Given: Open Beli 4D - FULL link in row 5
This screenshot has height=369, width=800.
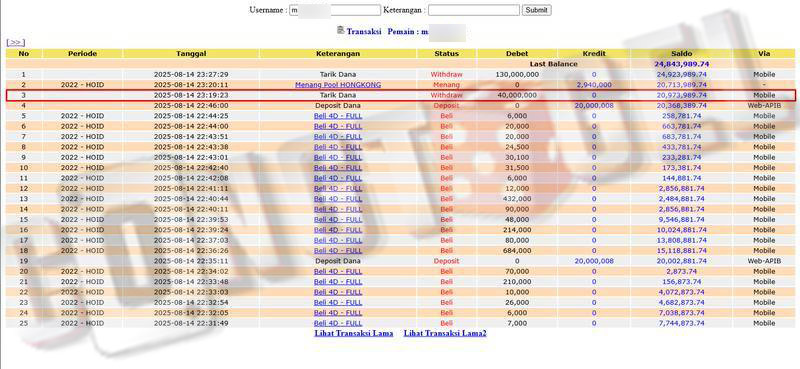Looking at the screenshot, I should (338, 116).
